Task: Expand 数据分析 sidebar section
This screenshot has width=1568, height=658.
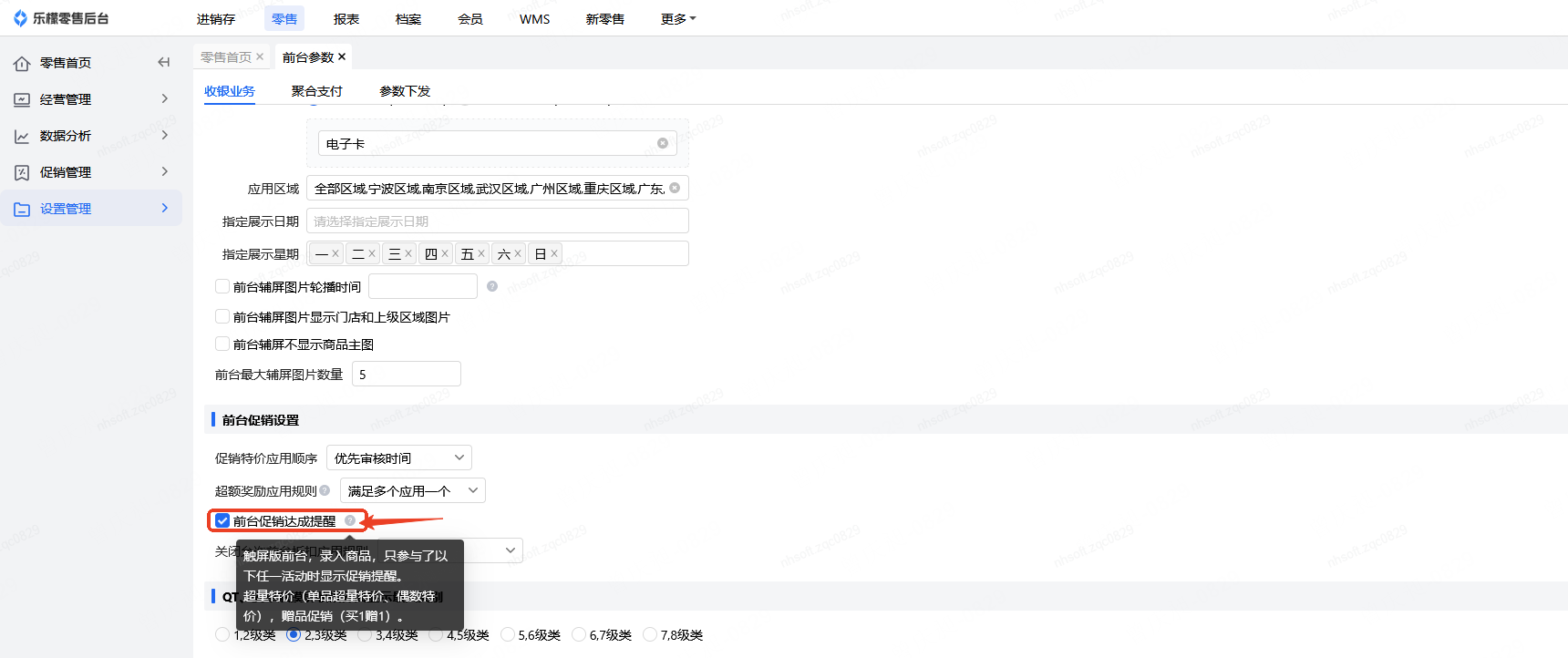Action: click(165, 135)
